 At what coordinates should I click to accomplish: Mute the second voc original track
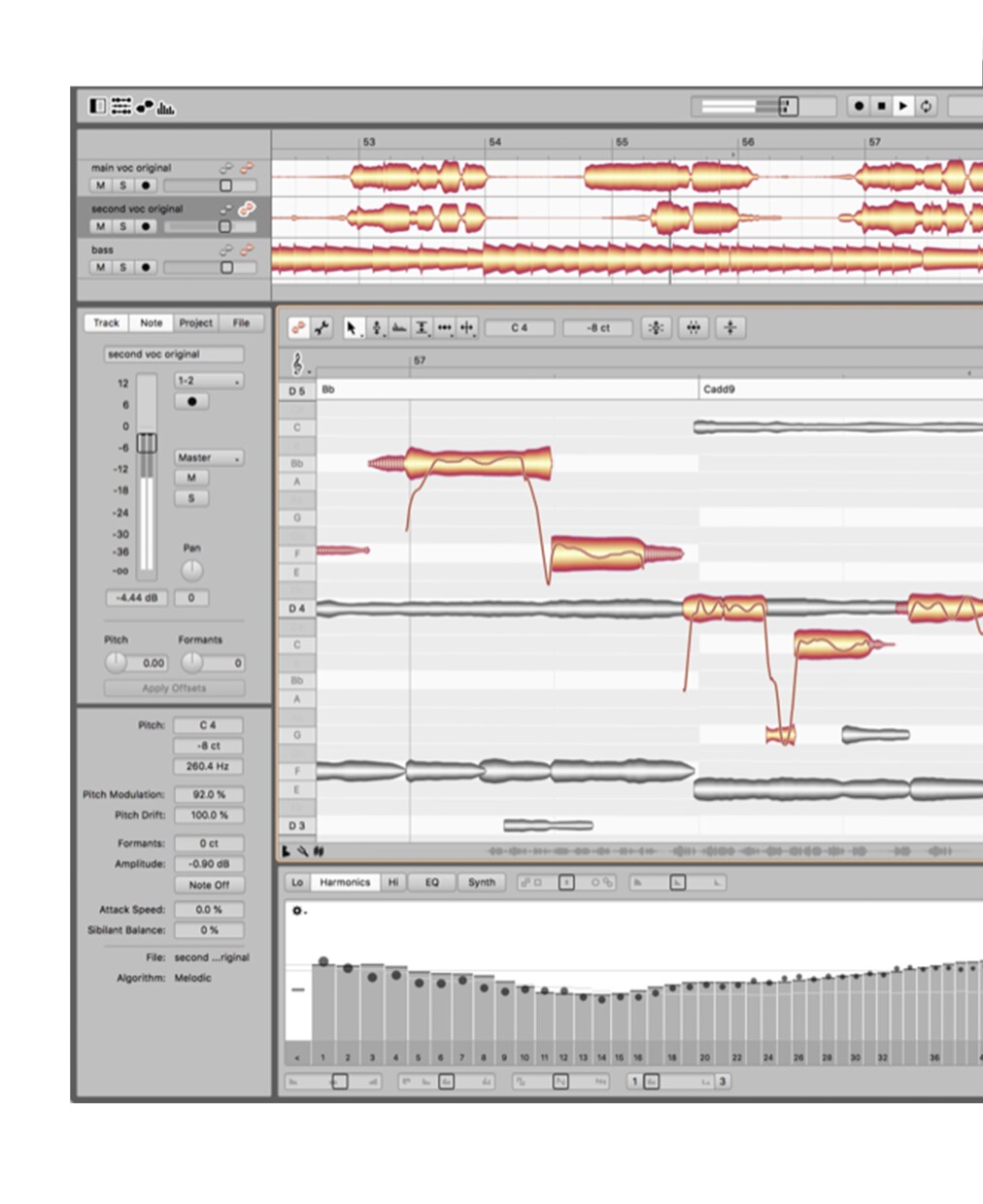[100, 226]
